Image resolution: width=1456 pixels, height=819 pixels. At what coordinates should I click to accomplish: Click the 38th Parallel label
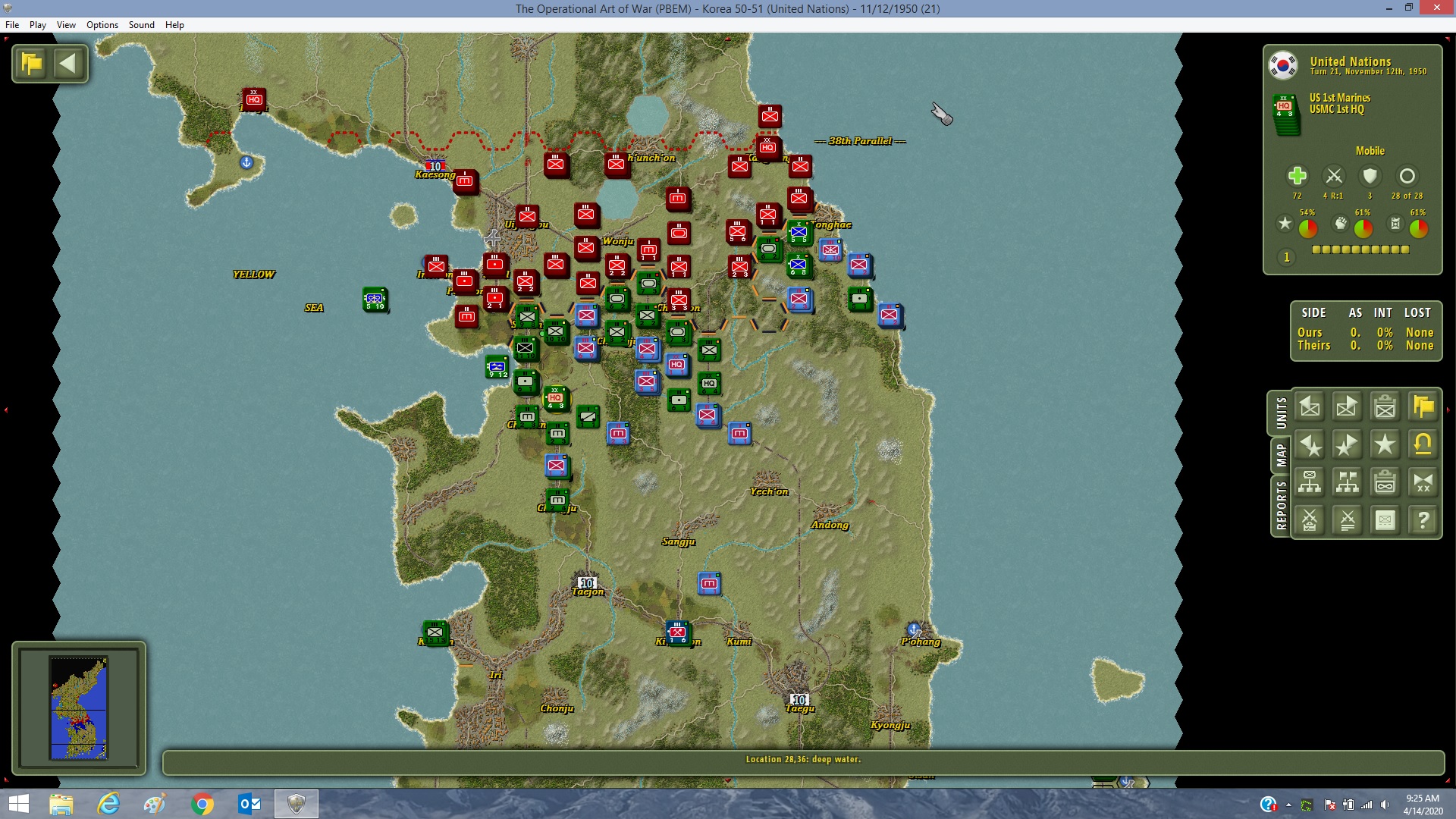(860, 141)
